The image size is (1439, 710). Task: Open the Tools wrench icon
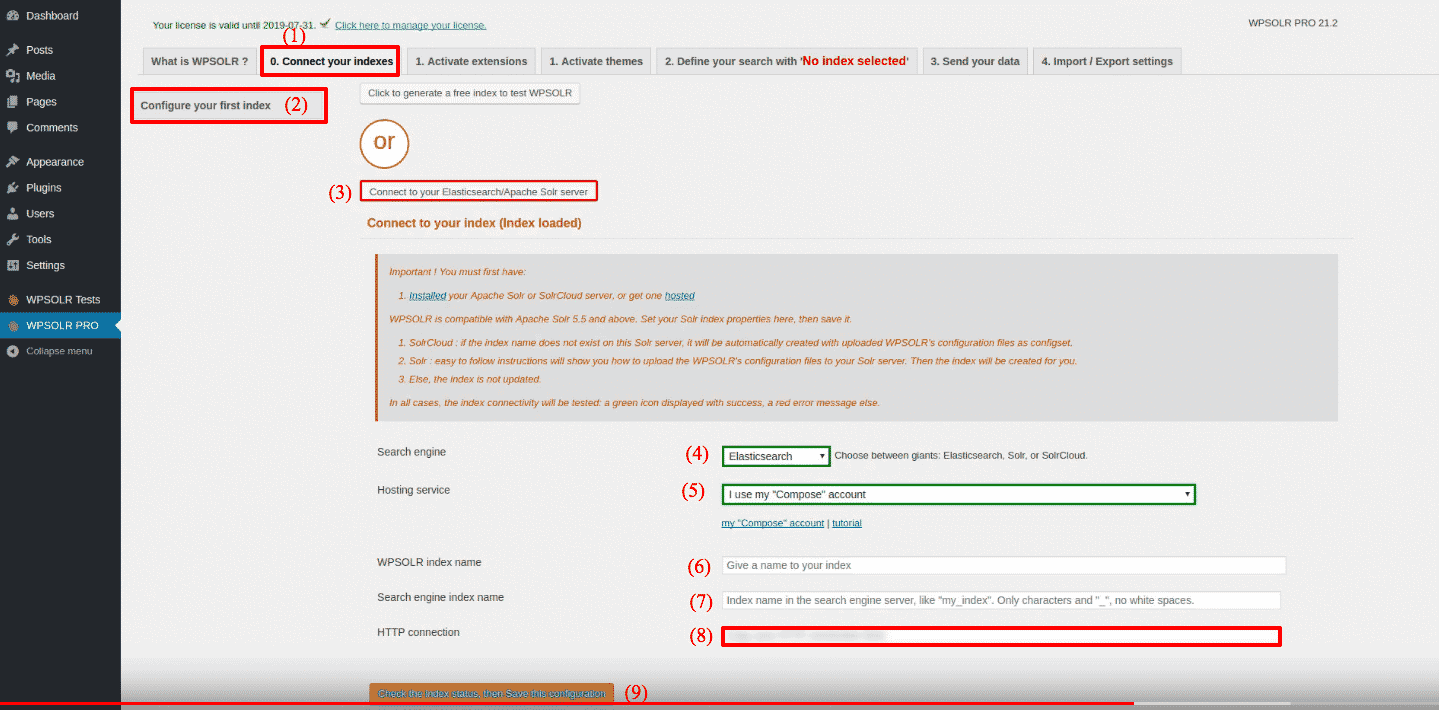point(13,240)
